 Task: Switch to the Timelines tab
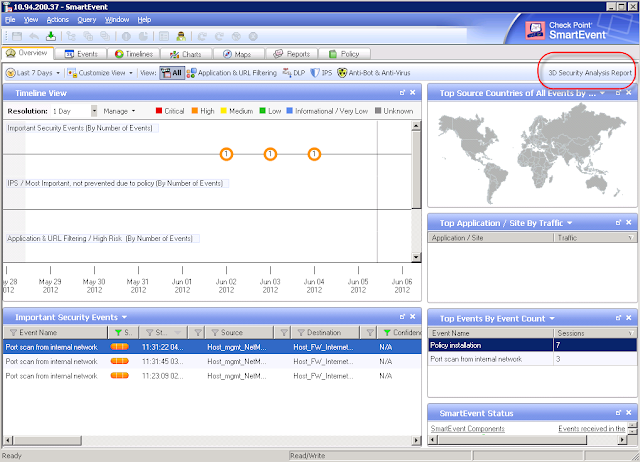click(x=134, y=54)
